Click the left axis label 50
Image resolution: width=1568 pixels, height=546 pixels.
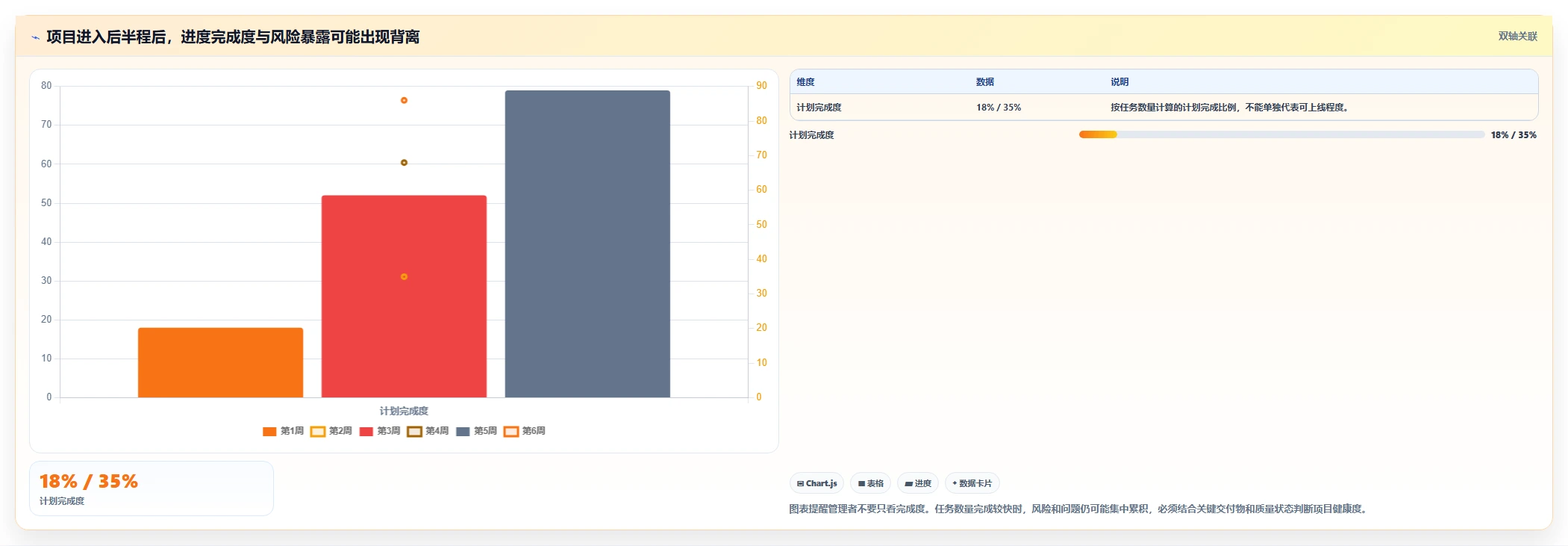click(46, 202)
